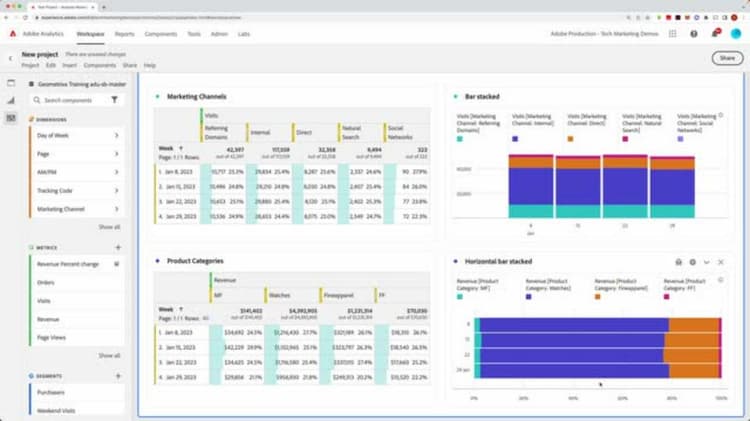Click the back arrow beside New project

(11, 58)
